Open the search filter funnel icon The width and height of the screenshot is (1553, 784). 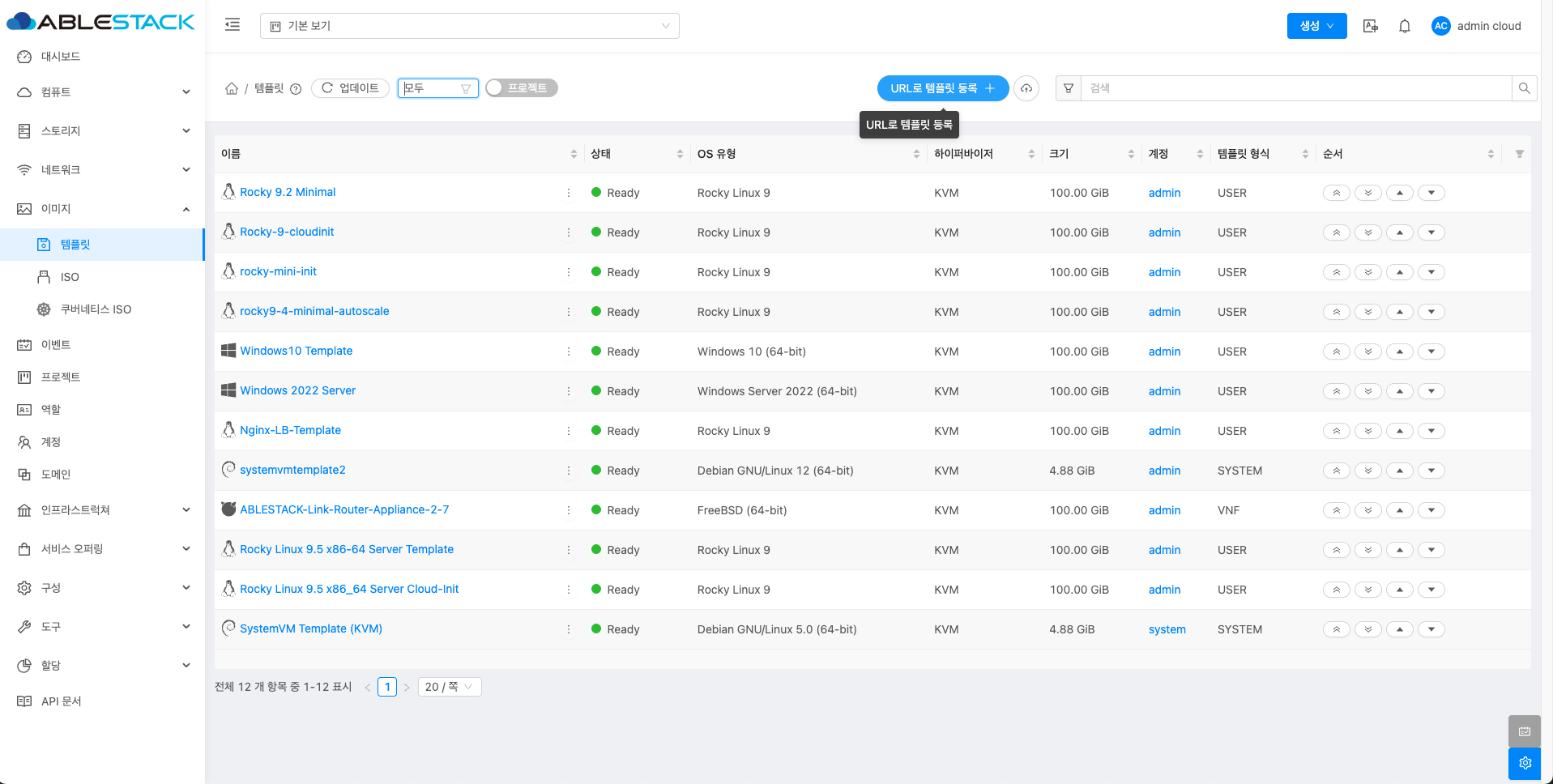pos(1069,88)
